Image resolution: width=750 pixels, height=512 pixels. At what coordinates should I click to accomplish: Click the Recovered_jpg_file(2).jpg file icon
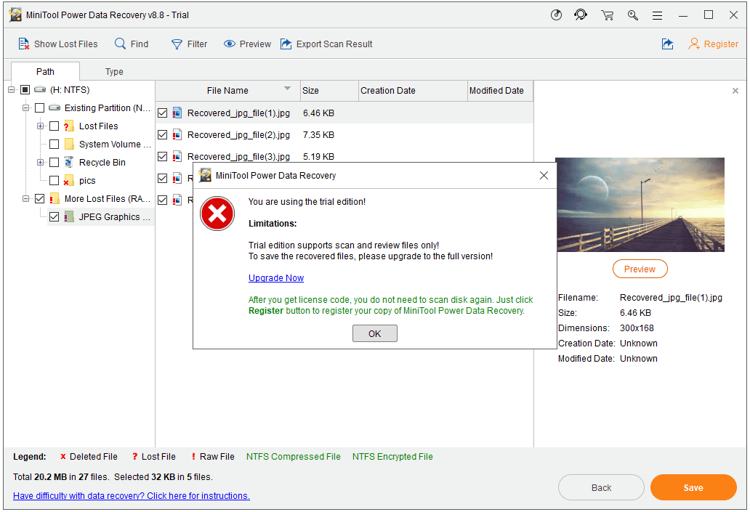176,135
